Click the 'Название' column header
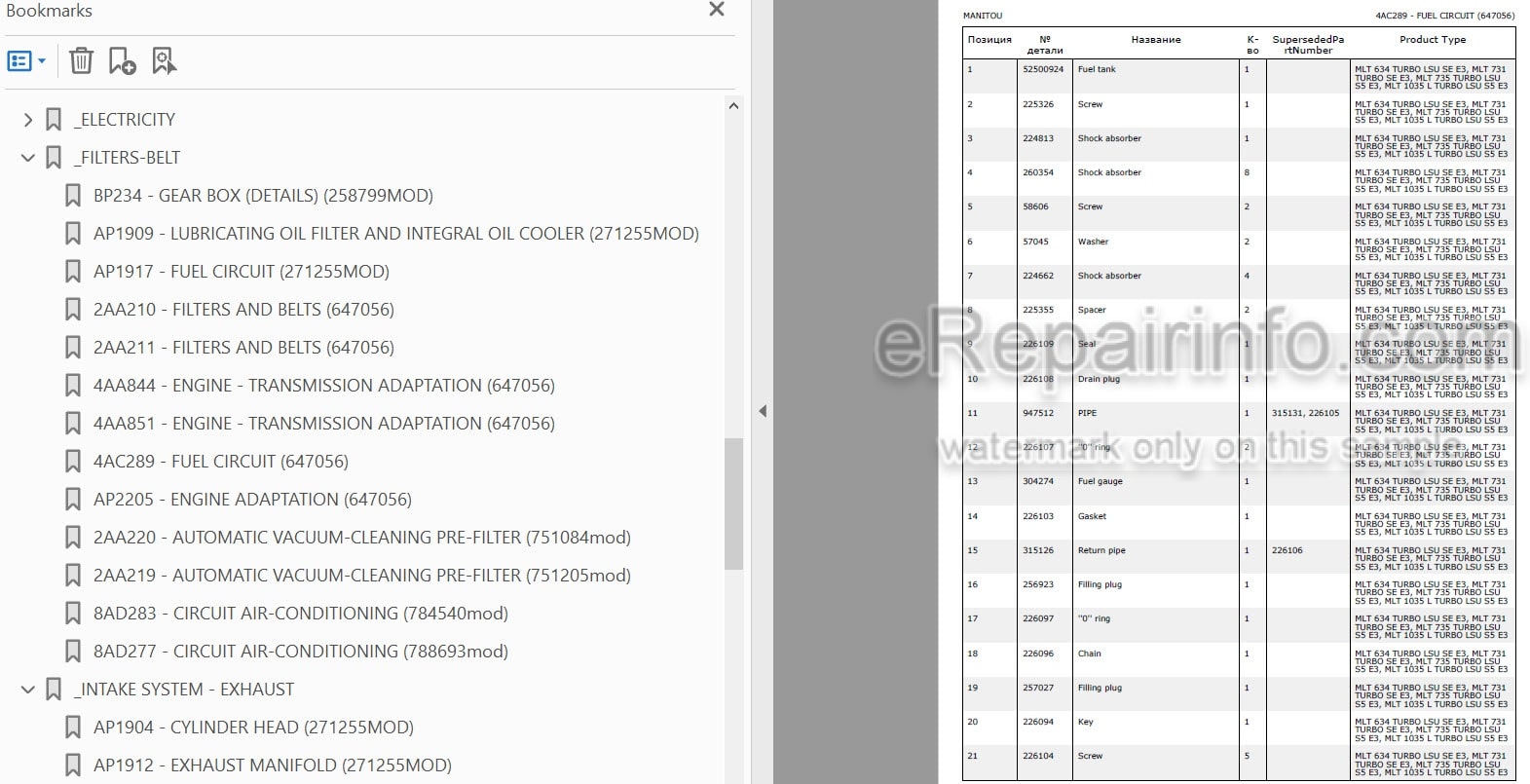The height and width of the screenshot is (784, 1530). click(x=1156, y=40)
